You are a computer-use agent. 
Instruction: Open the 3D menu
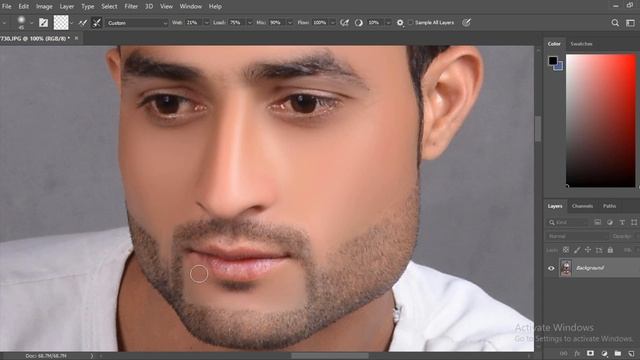point(149,7)
